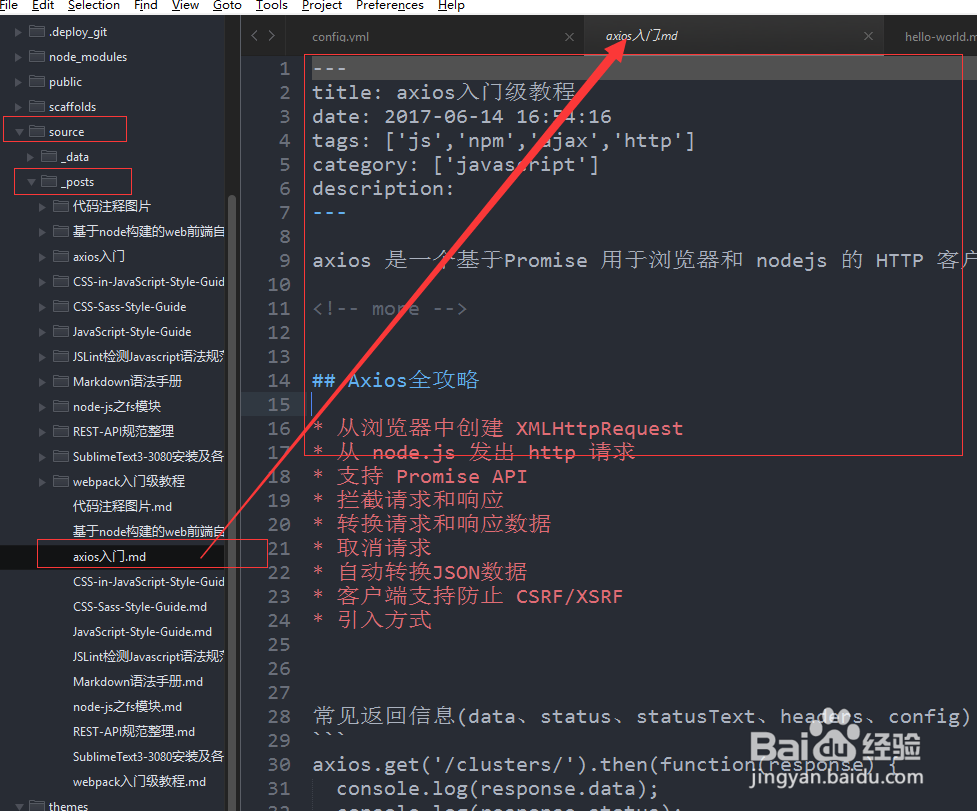Expand the 代码注释图片 folder arrow
The image size is (977, 811).
42,207
